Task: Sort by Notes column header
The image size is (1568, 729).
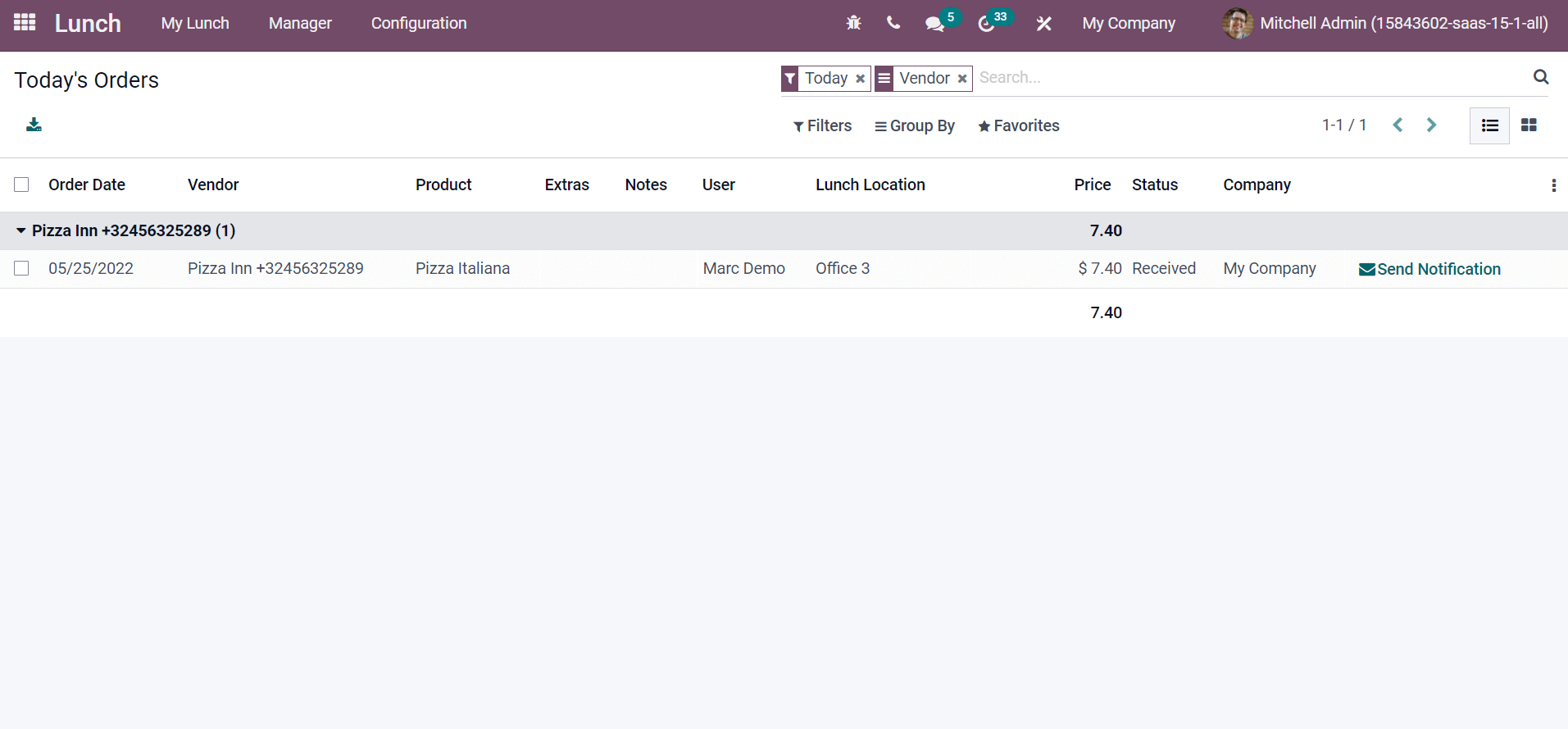Action: pos(646,185)
